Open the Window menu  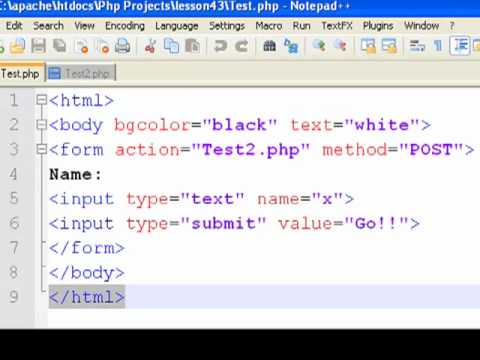click(421, 26)
